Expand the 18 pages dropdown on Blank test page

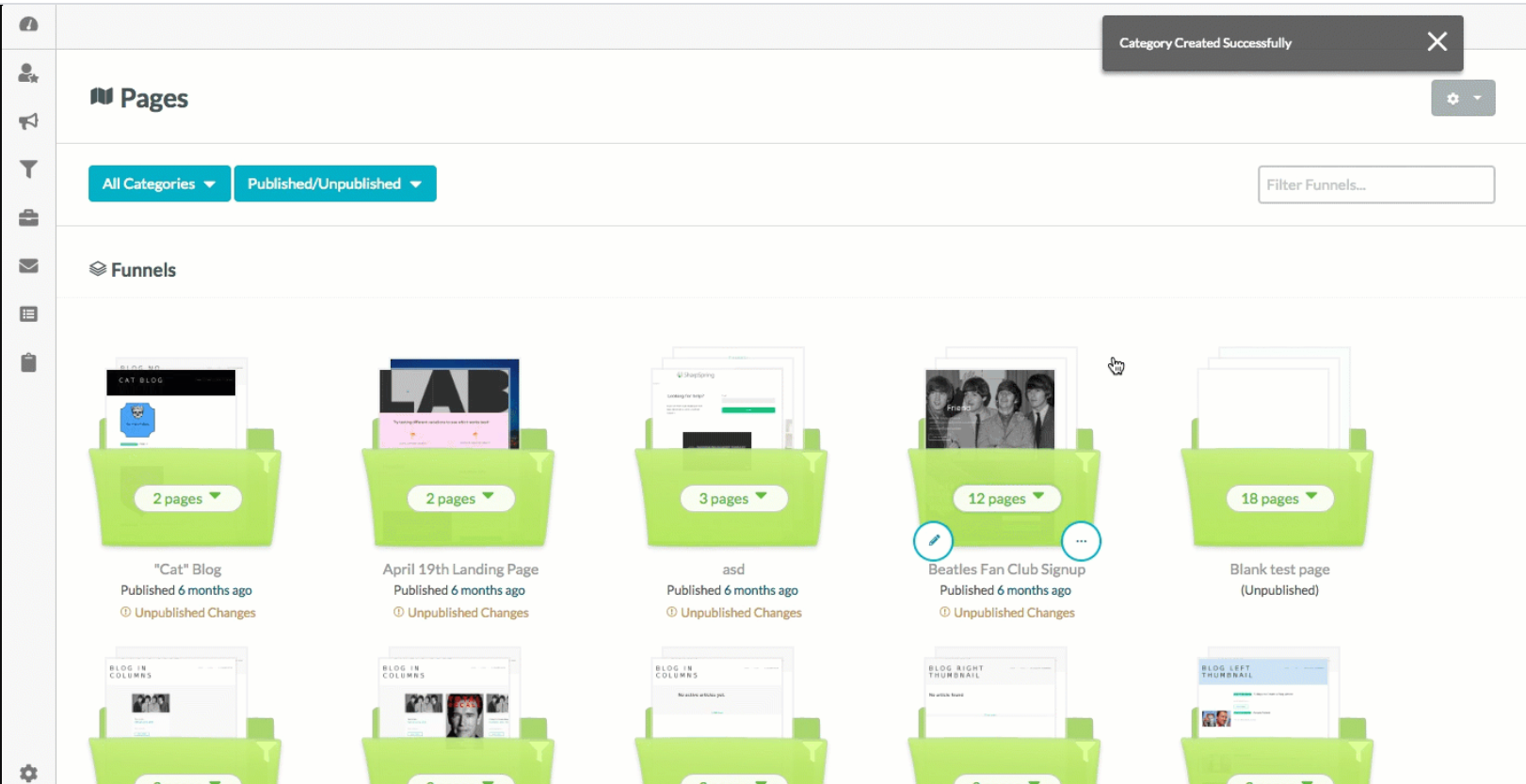(1279, 499)
